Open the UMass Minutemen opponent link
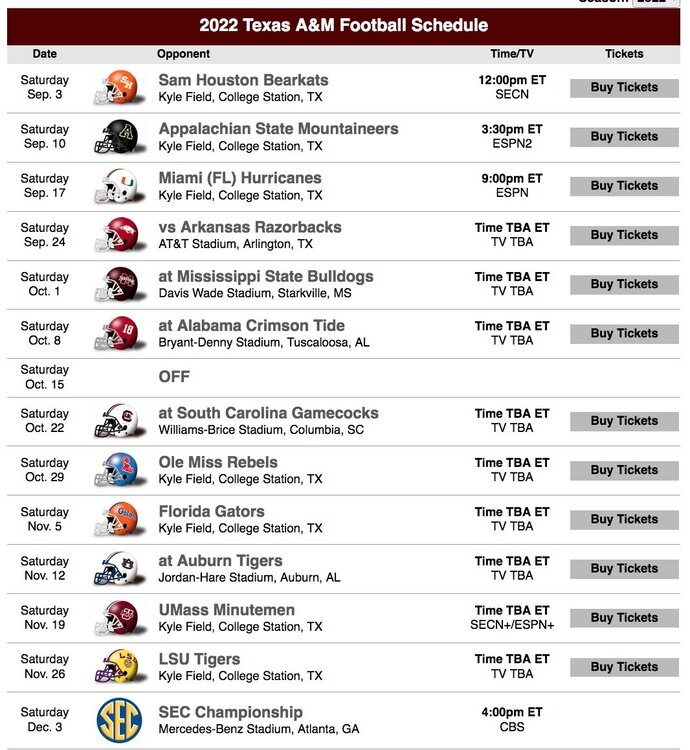690x750 pixels. tap(226, 610)
